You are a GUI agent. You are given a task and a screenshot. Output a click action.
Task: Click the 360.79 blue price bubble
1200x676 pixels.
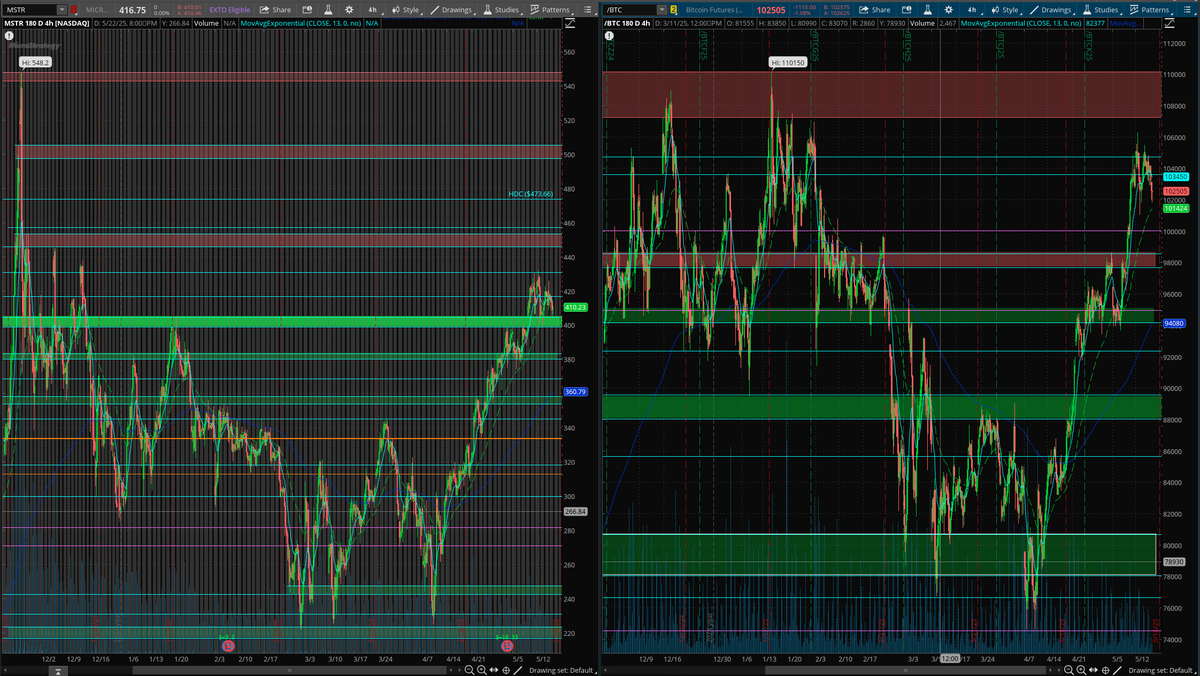point(575,391)
